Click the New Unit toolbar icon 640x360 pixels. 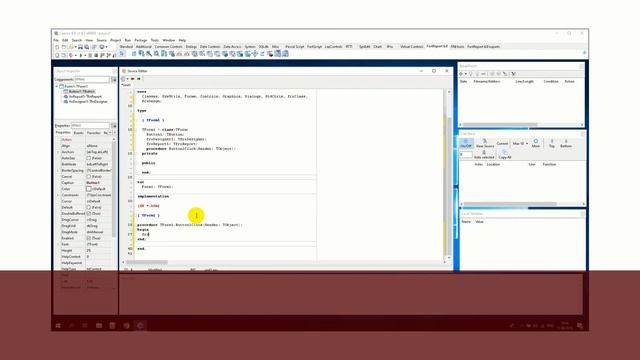pos(57,47)
